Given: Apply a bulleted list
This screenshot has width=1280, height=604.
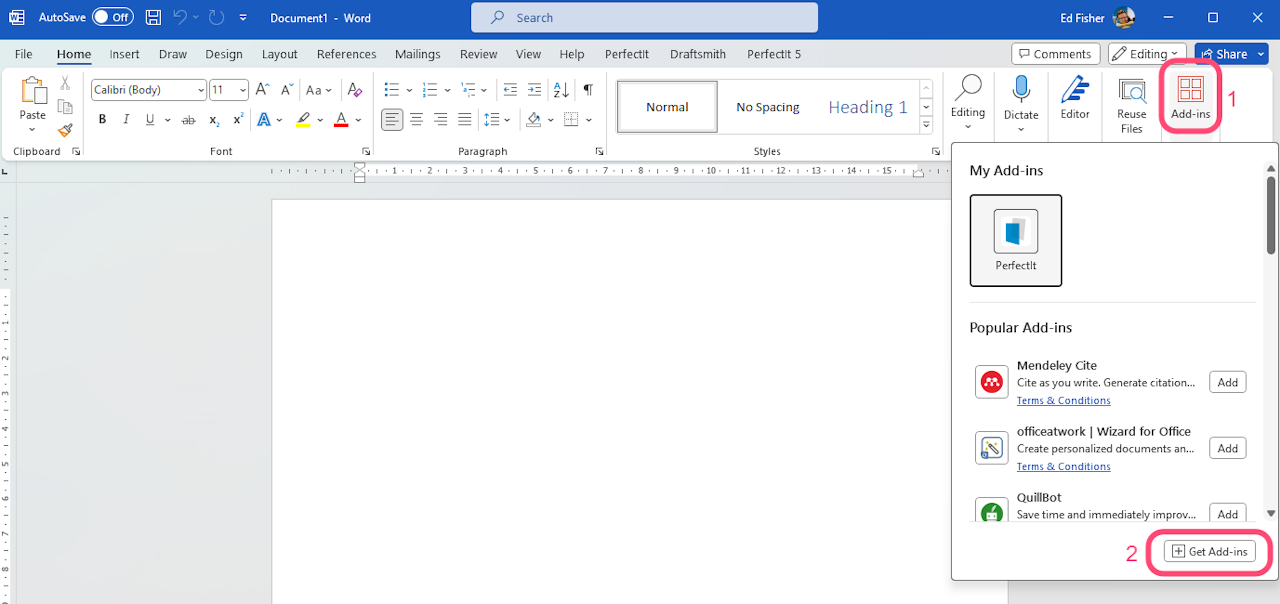Looking at the screenshot, I should click(391, 90).
